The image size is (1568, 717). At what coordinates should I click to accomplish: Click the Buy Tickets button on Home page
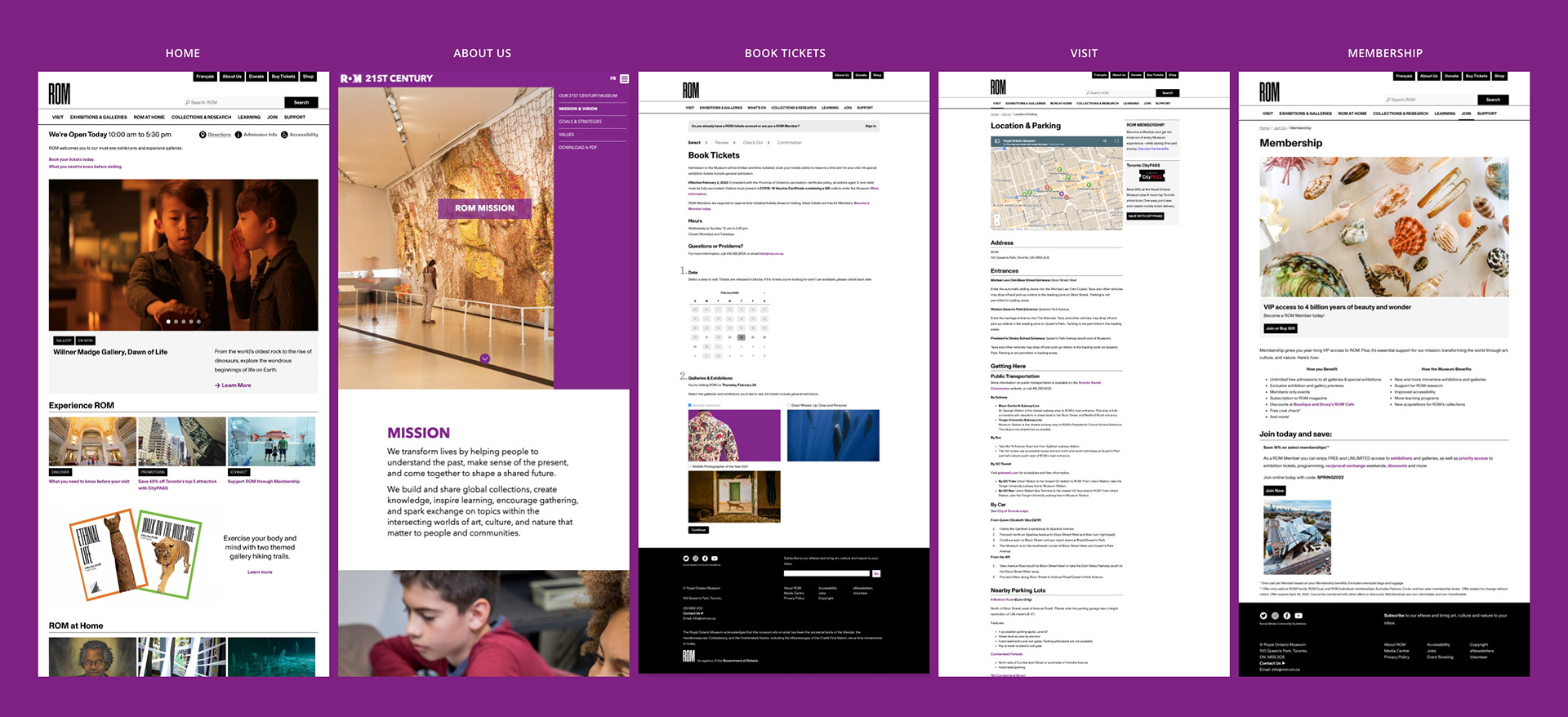283,77
